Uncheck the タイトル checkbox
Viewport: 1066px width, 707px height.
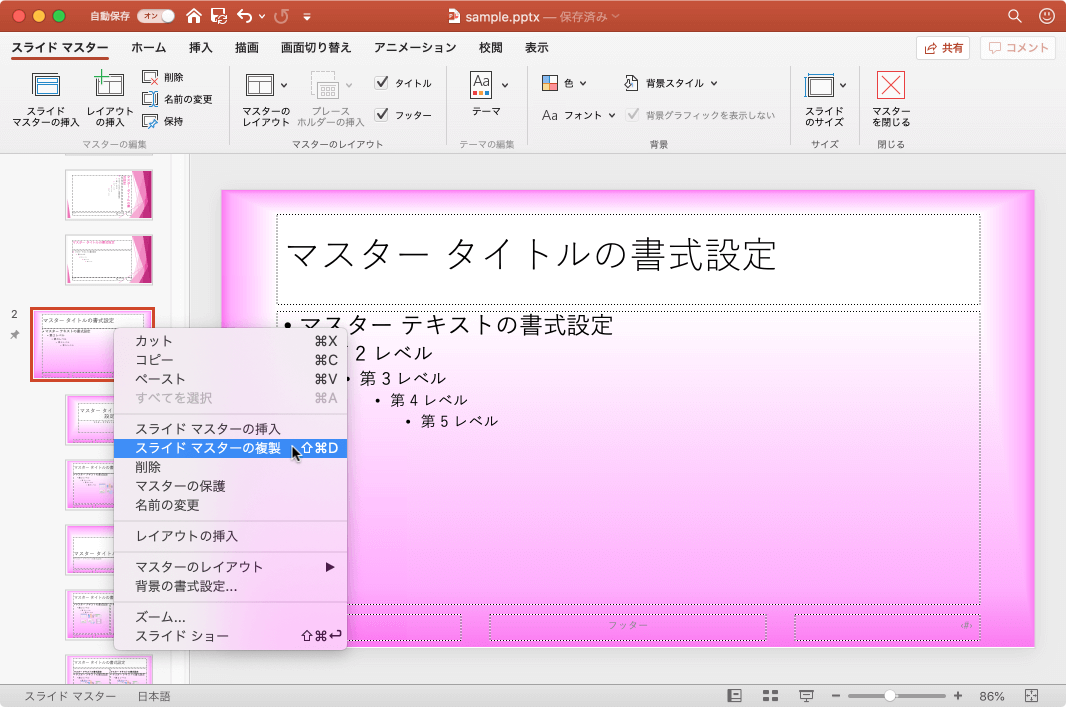[381, 83]
